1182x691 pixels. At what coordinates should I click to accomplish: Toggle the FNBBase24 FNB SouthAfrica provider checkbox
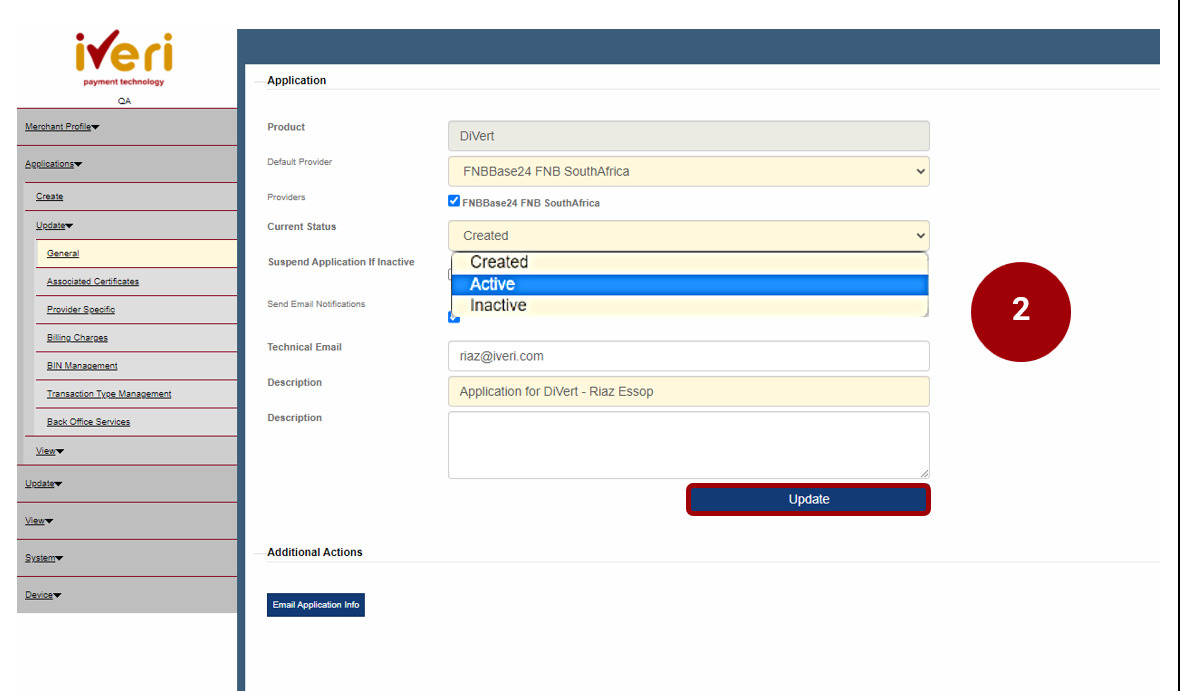pyautogui.click(x=454, y=201)
